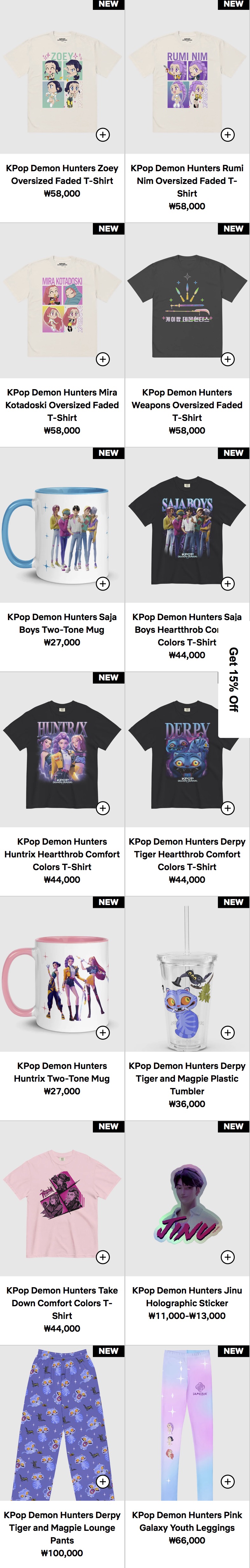Click plus icon on Huntrix black T-Shirt
Screen dimensions: 250x1568
pos(103,808)
